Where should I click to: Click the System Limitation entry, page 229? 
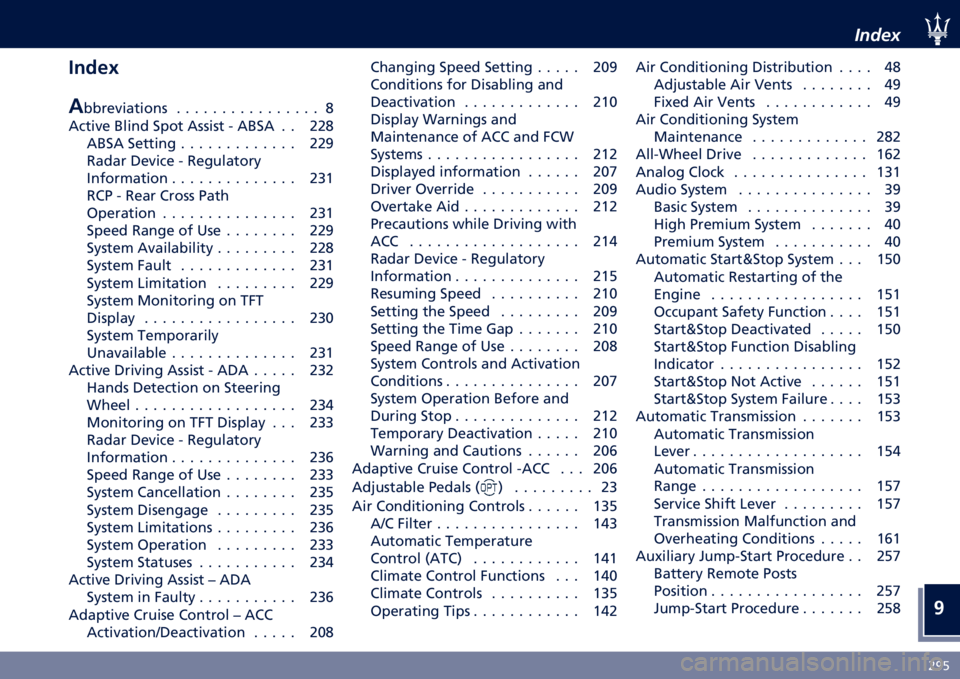[x=210, y=283]
